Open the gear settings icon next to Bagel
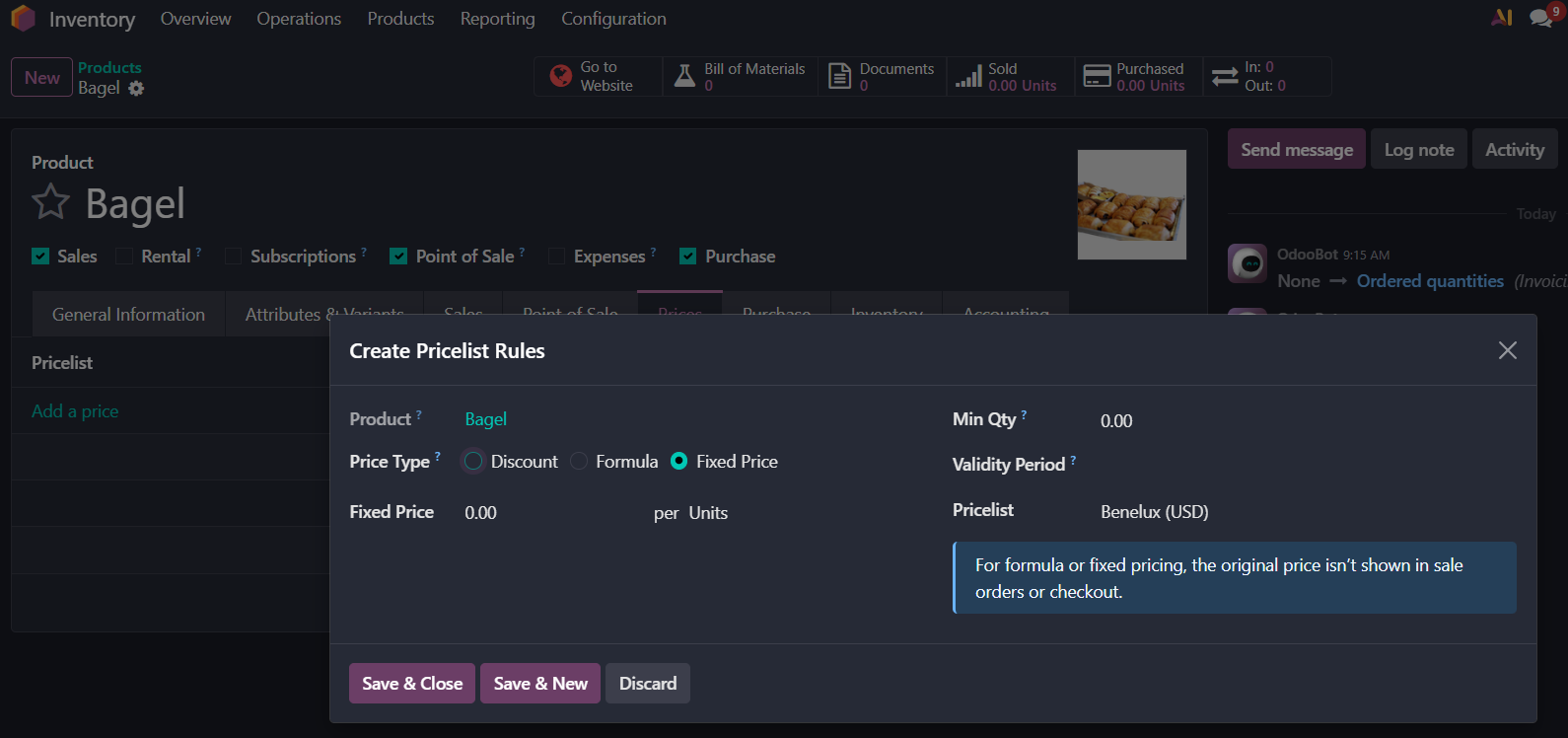 pyautogui.click(x=136, y=89)
